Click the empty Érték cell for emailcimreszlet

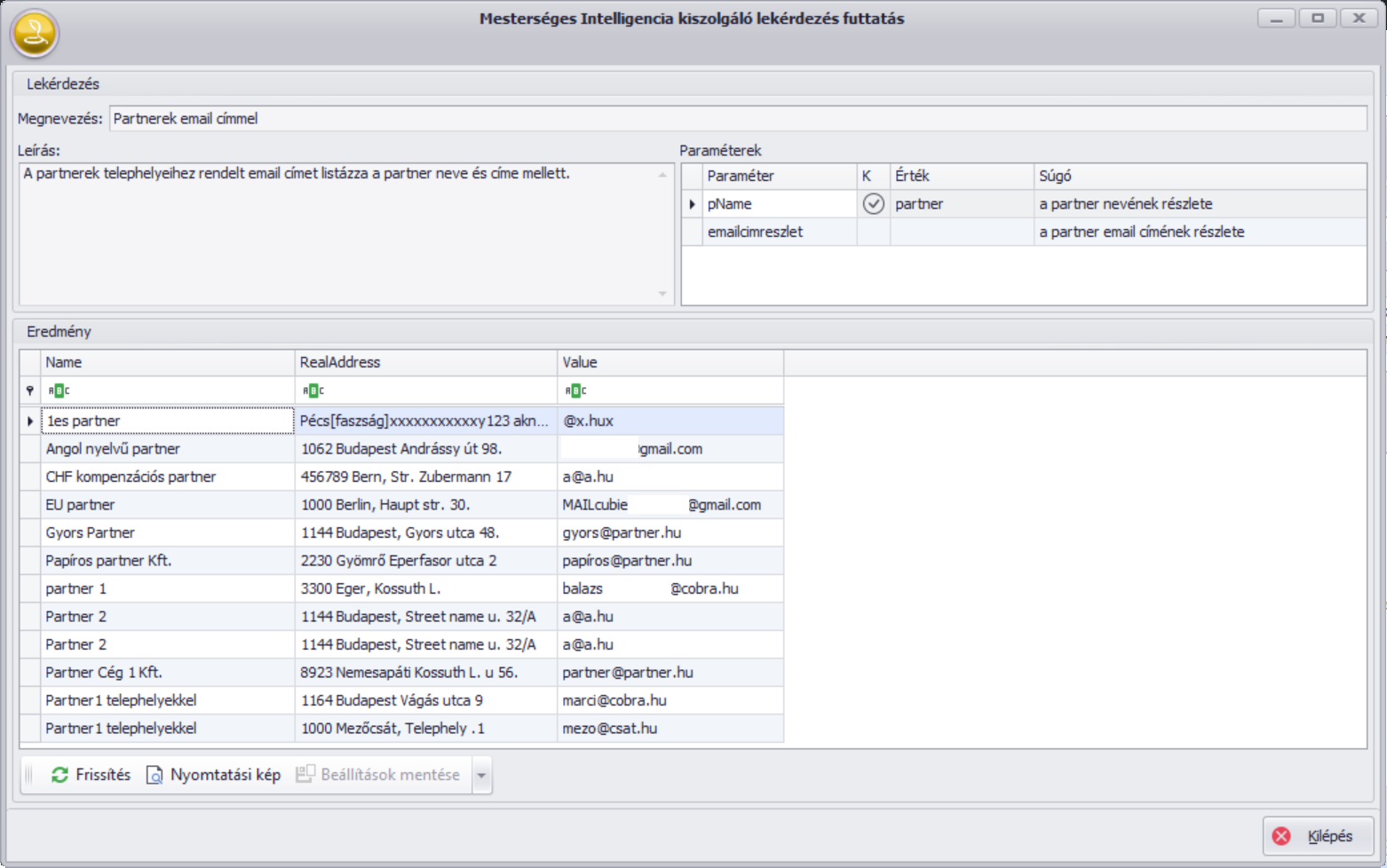[x=963, y=232]
